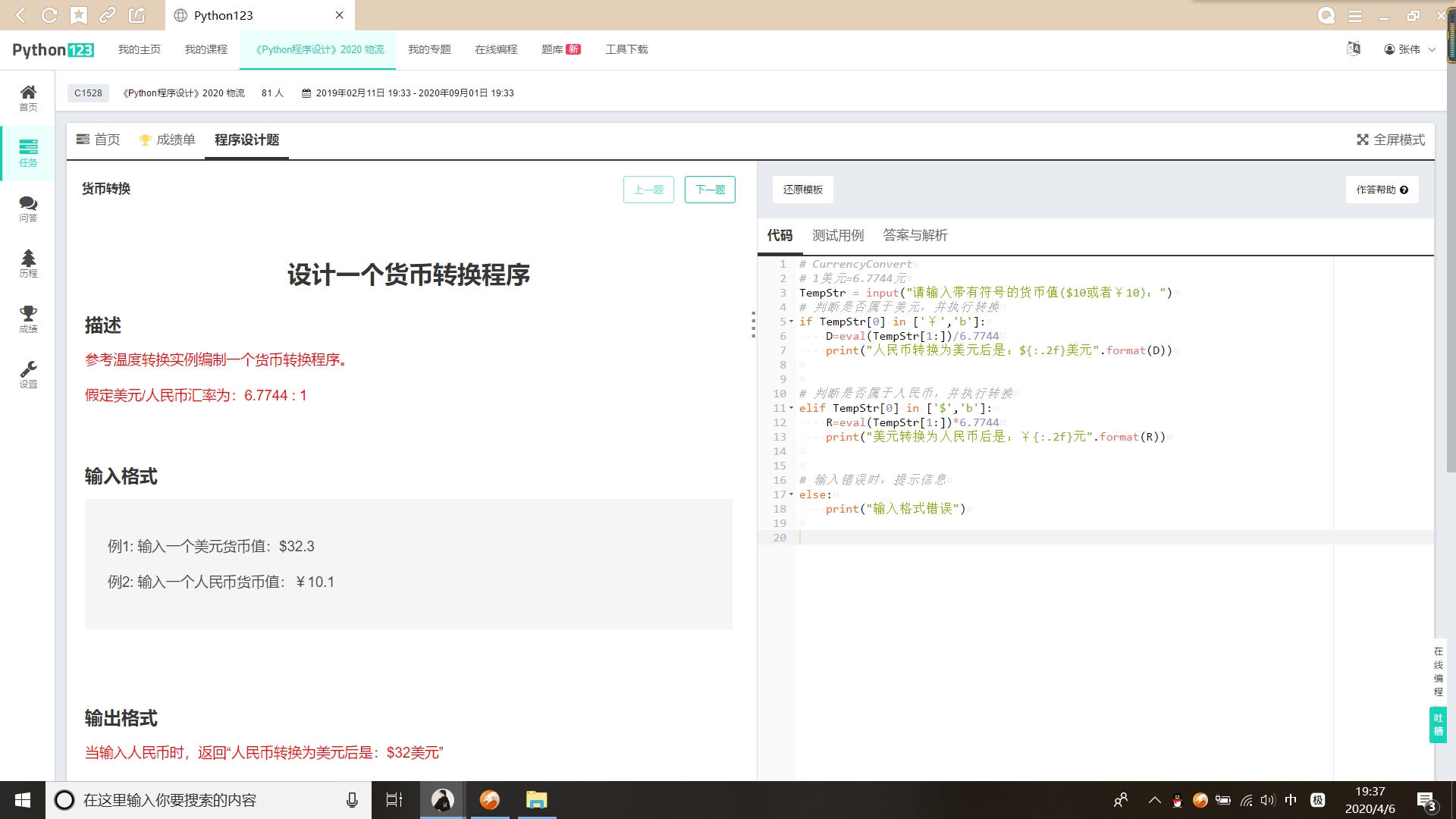Screen dimensions: 1456x819
Task: Click the language translate icon near username
Action: (1354, 49)
